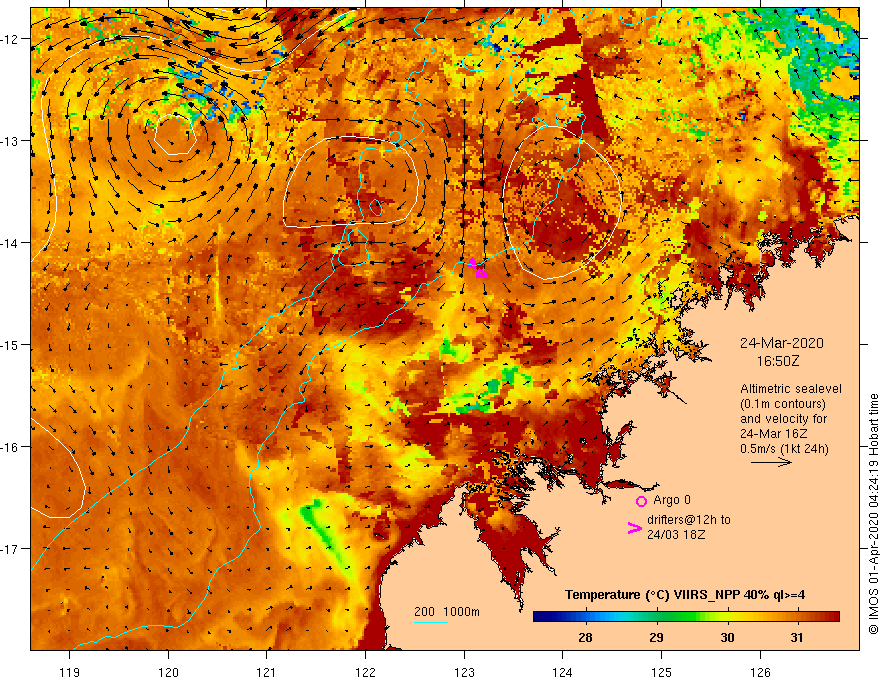Image resolution: width=880 pixels, height=680 pixels.
Task: Click the 31 label on temperature scale
Action: point(796,637)
